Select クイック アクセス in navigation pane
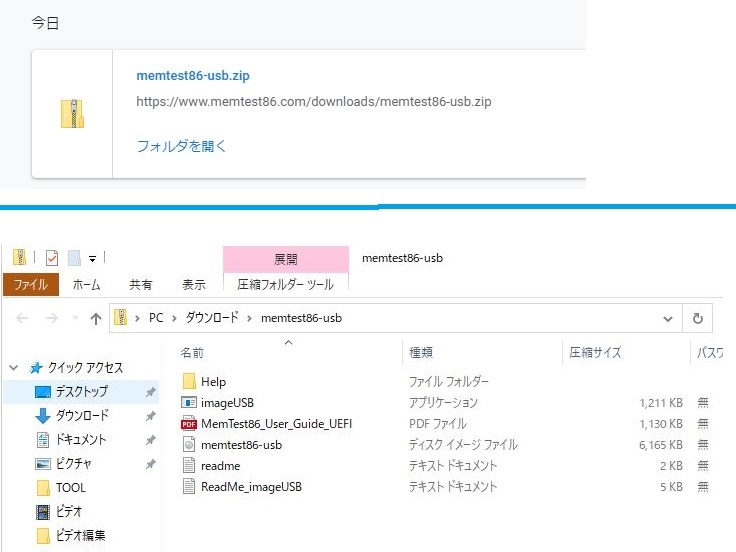 click(85, 368)
